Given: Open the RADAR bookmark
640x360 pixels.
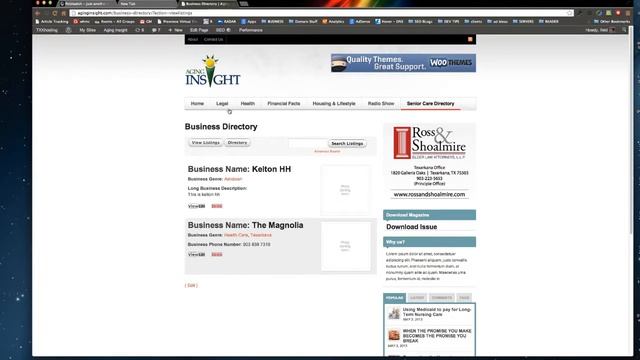Looking at the screenshot, I should point(227,21).
